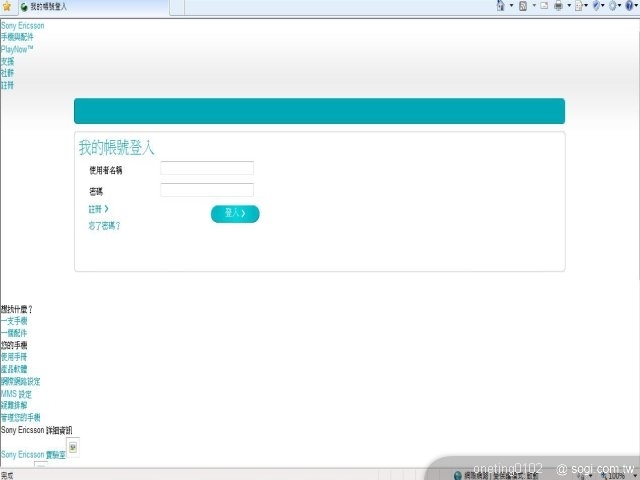Click the Read Mail envelope icon
Screen dimensions: 640x480
pos(544,6)
